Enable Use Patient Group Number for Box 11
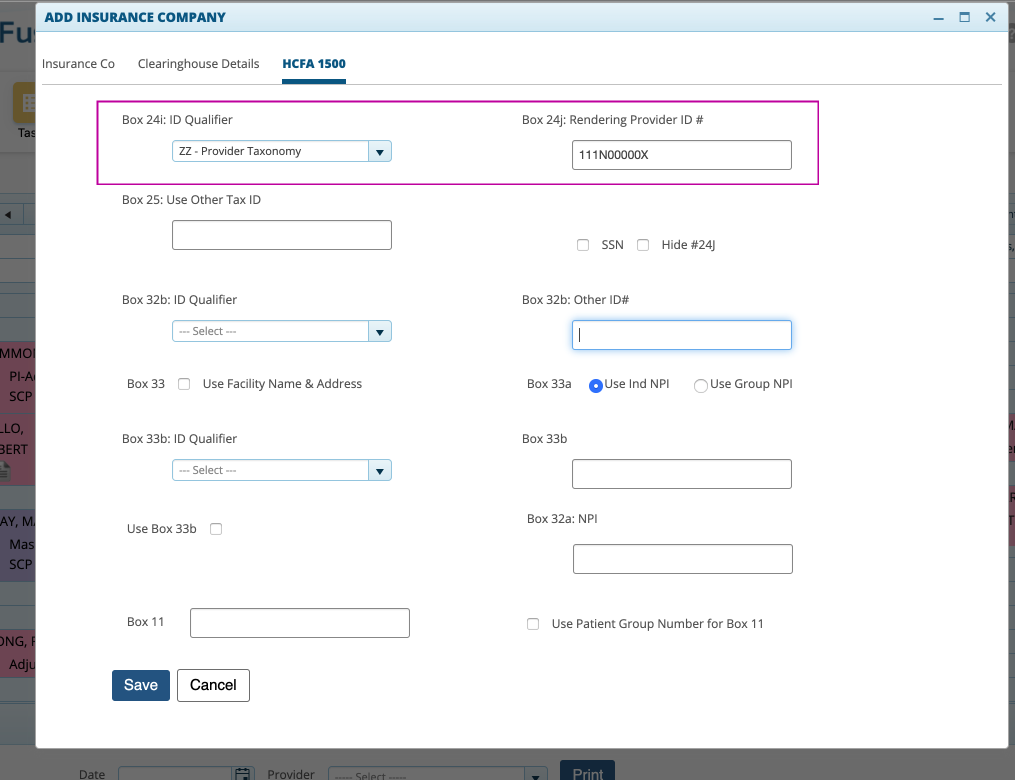Image resolution: width=1015 pixels, height=780 pixels. click(x=533, y=623)
